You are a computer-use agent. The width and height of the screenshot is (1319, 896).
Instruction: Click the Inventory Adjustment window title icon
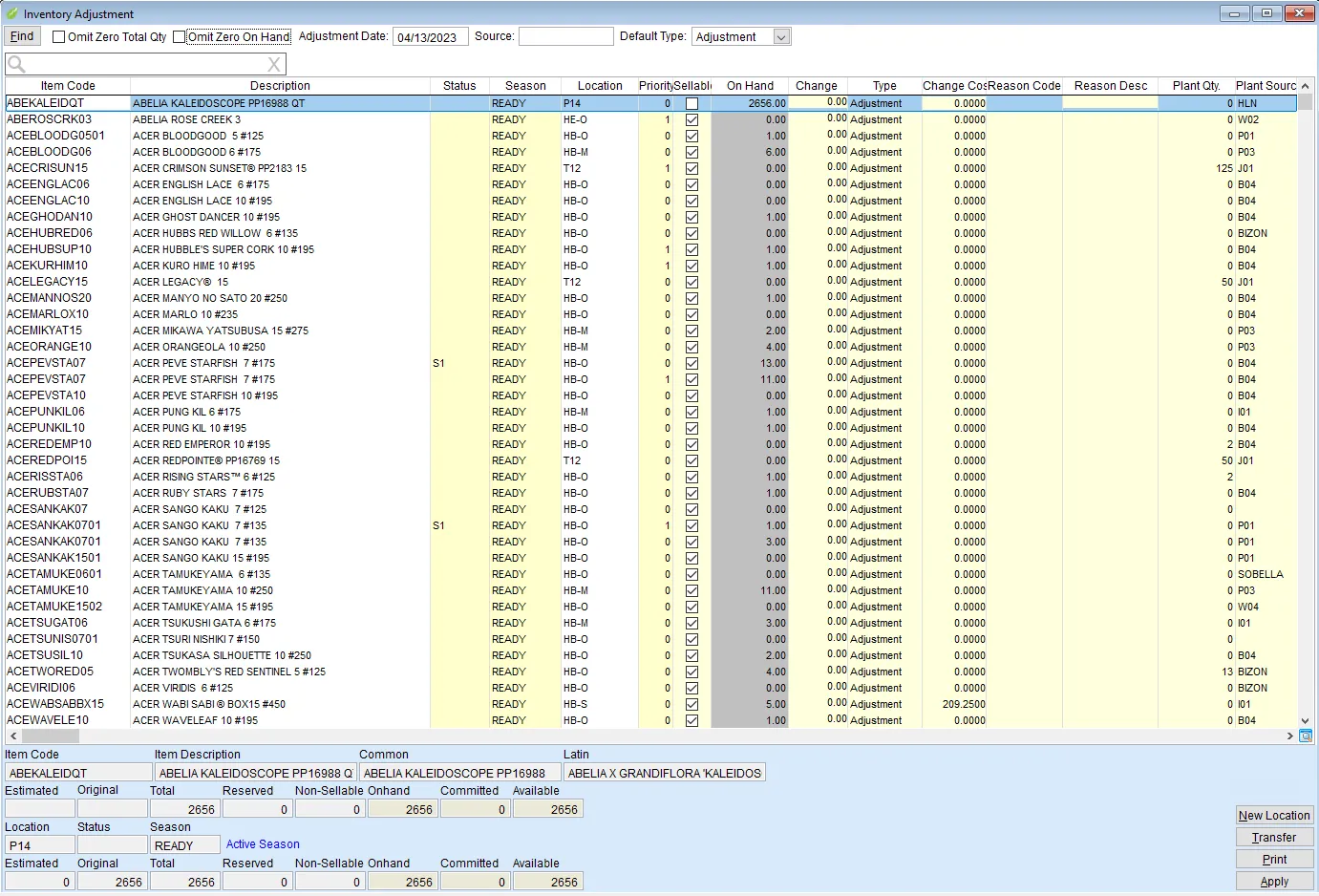(12, 14)
